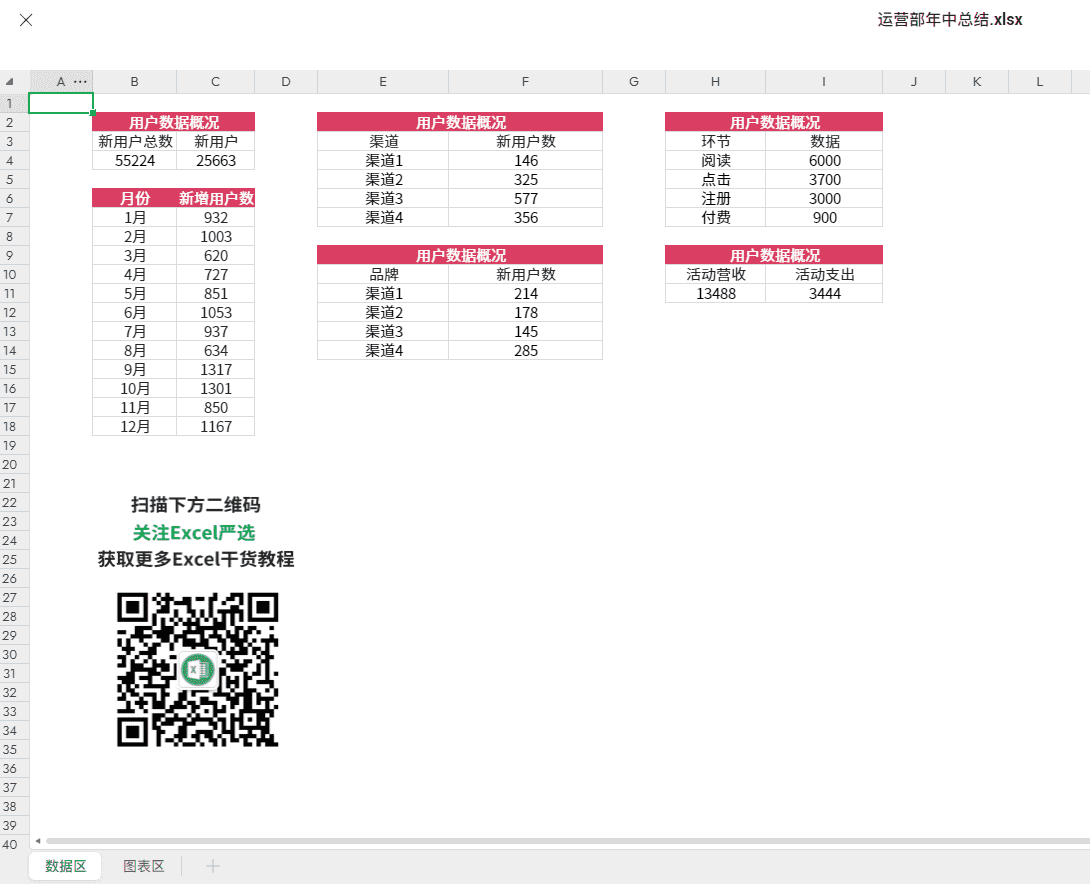Screen dimensions: 1090x890
Task: Select the 1月 cell
Action: tap(135, 218)
